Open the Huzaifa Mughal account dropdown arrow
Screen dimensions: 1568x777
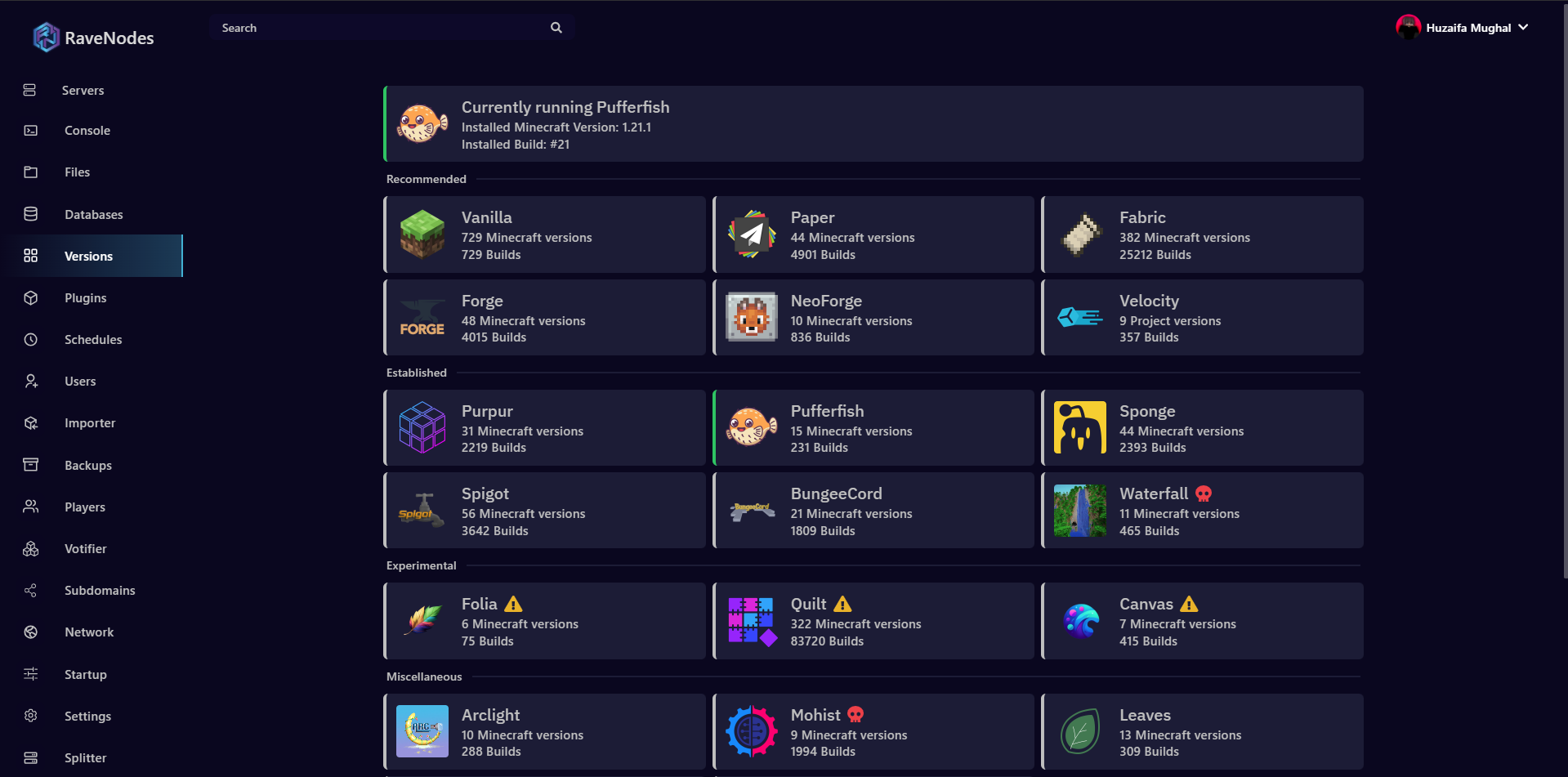tap(1523, 27)
